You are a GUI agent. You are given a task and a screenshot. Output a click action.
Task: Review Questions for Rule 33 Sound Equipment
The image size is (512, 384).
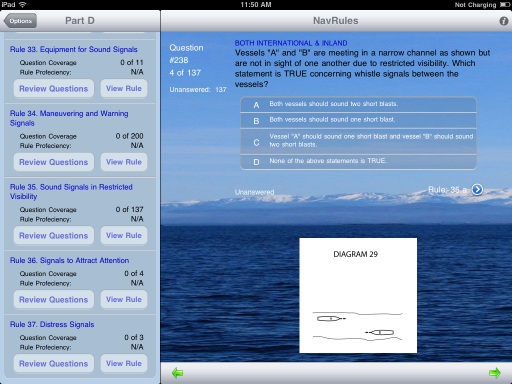(x=54, y=89)
